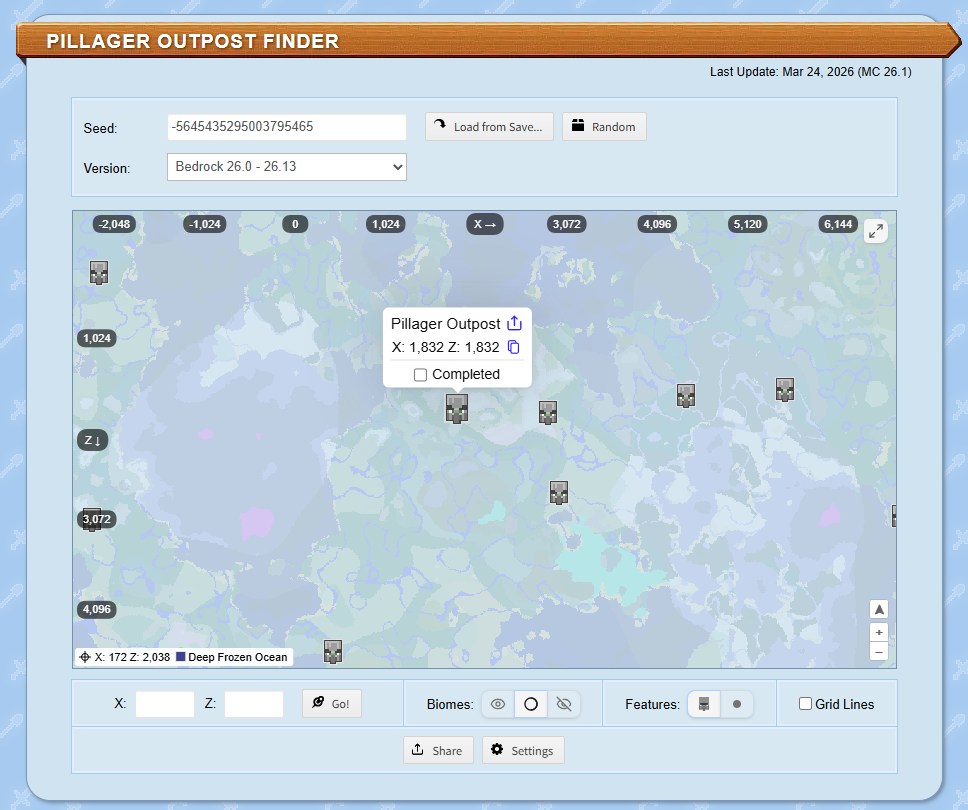This screenshot has height=810, width=968.
Task: Click the Go! button
Action: click(332, 703)
